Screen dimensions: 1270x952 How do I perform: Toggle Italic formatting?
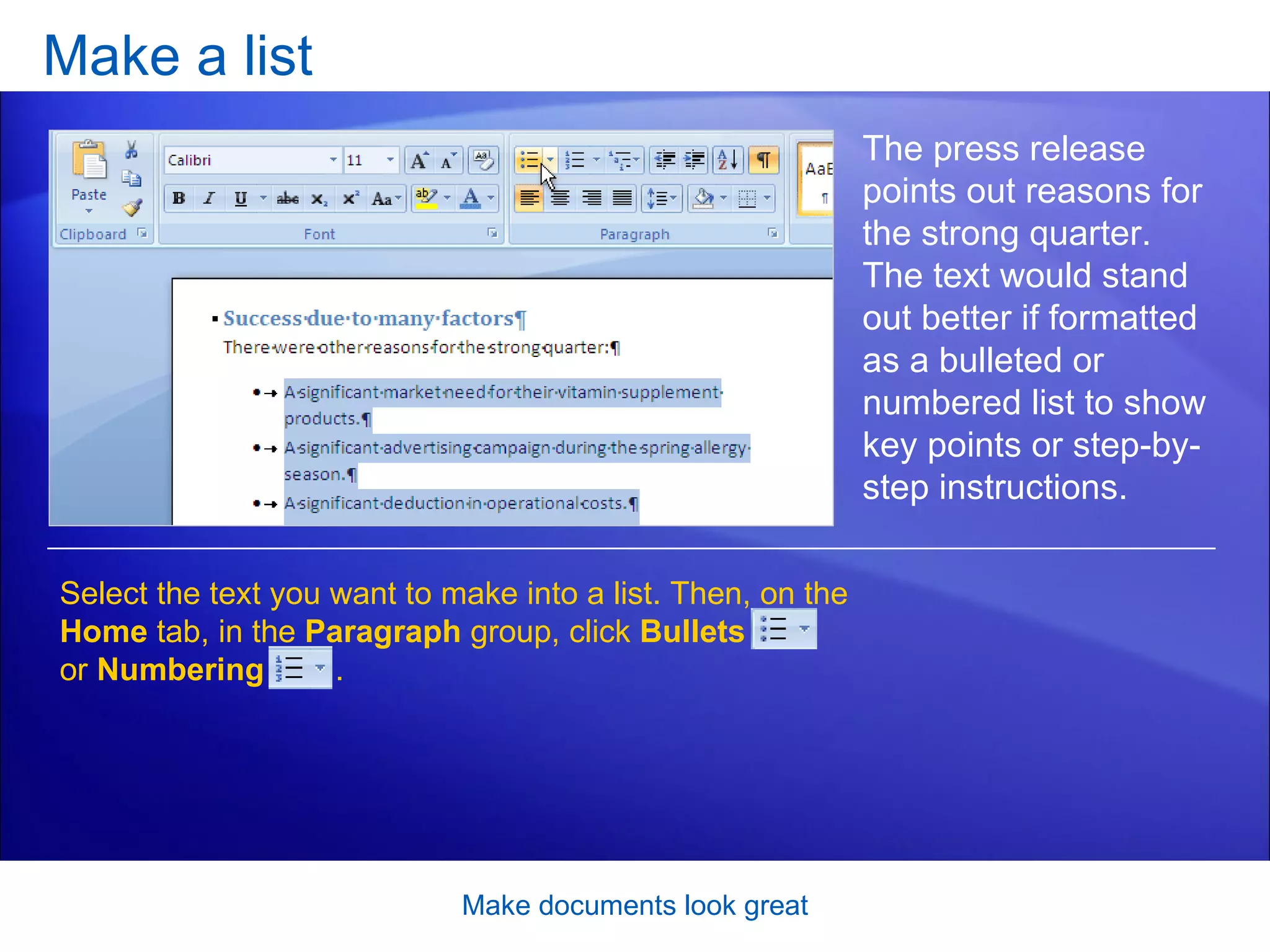point(209,198)
